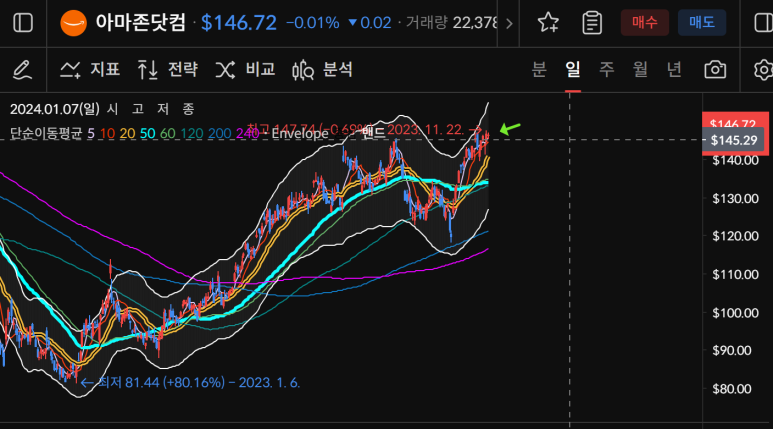Switch to 주 weekly chart tab
This screenshot has width=773, height=429.
pos(606,69)
